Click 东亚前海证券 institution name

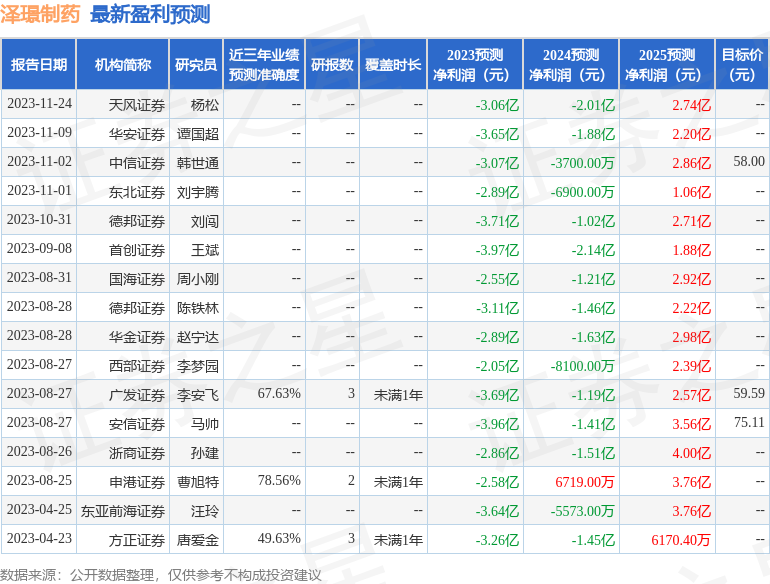(123, 511)
